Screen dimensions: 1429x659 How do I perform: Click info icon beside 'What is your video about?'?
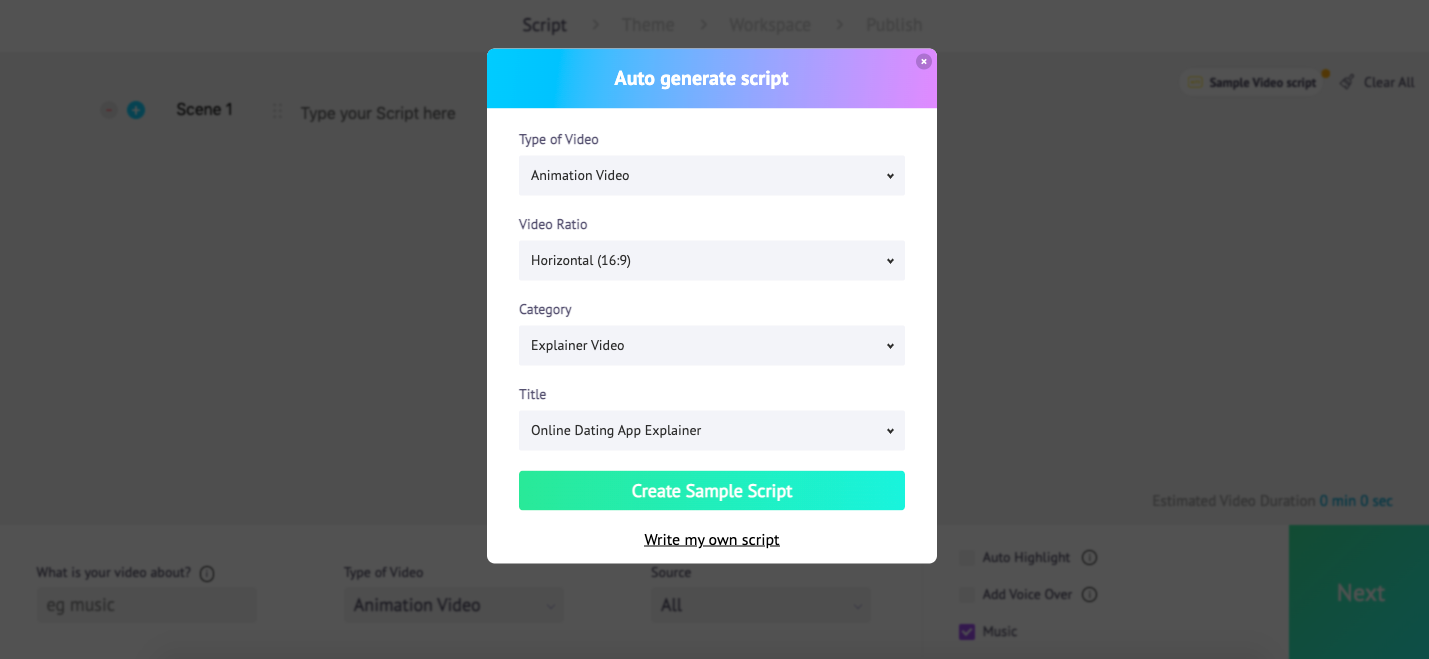point(207,574)
